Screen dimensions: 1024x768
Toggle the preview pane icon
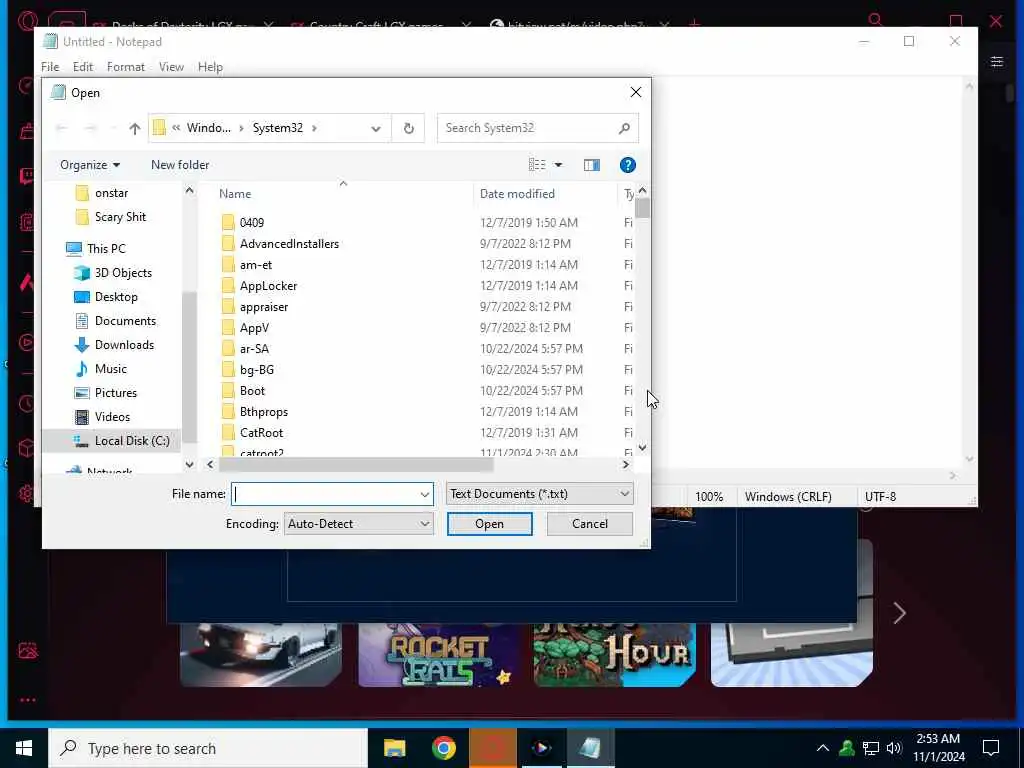592,165
